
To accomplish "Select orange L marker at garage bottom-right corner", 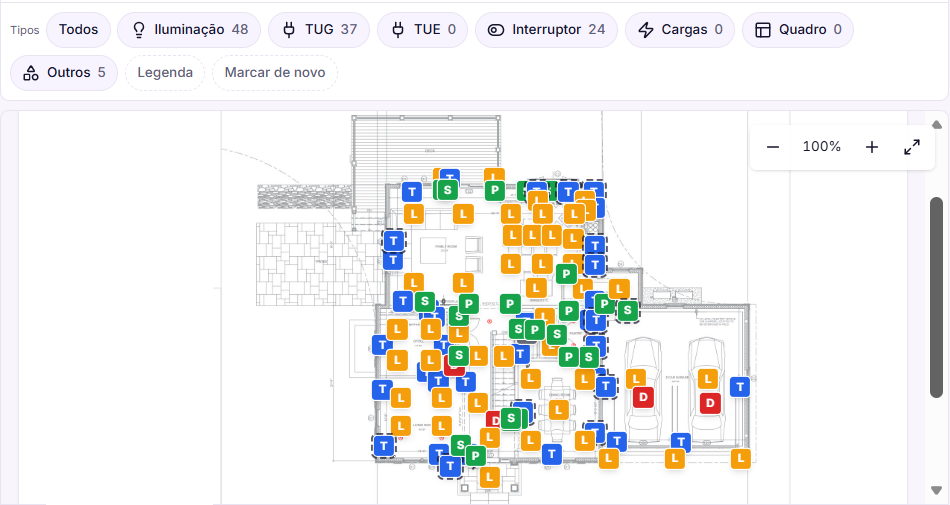I will (x=740, y=458).
